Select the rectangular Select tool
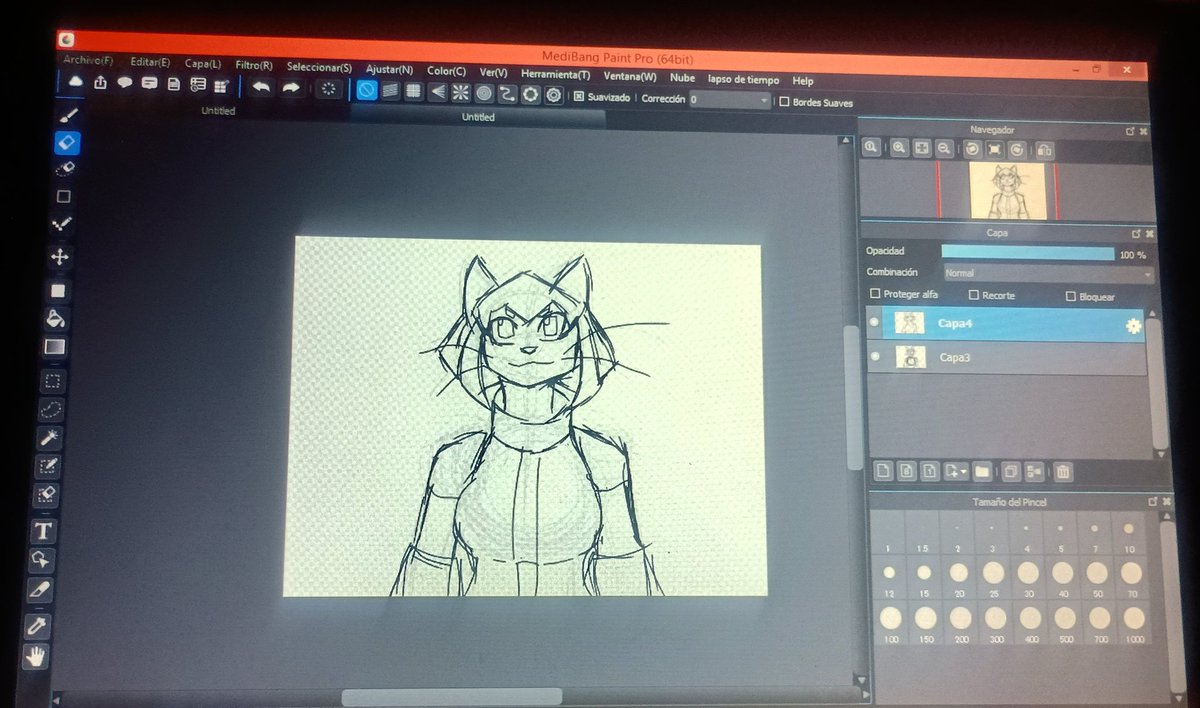 pyautogui.click(x=52, y=381)
